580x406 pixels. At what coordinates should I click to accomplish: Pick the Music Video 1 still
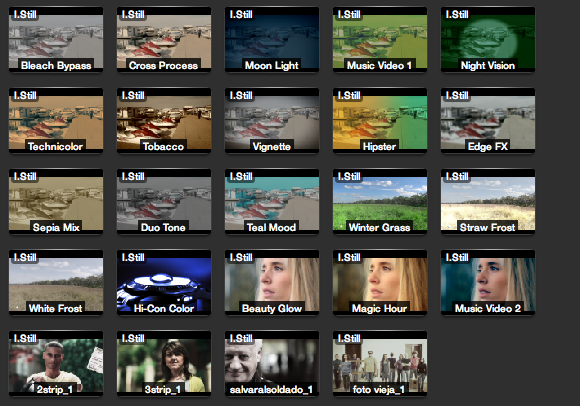(380, 39)
